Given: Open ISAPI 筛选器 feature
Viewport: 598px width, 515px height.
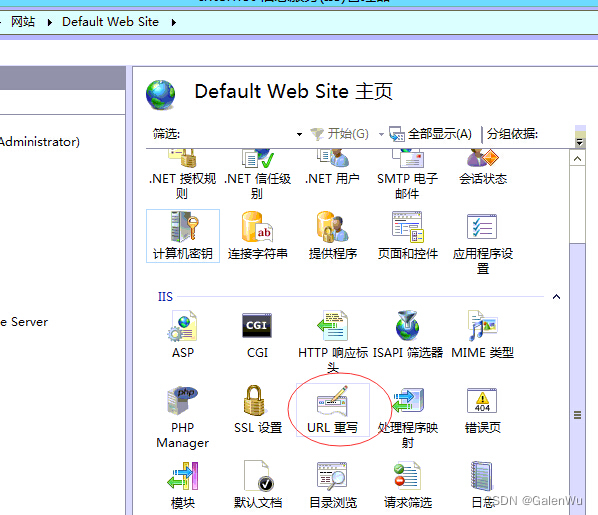Looking at the screenshot, I should [x=407, y=334].
